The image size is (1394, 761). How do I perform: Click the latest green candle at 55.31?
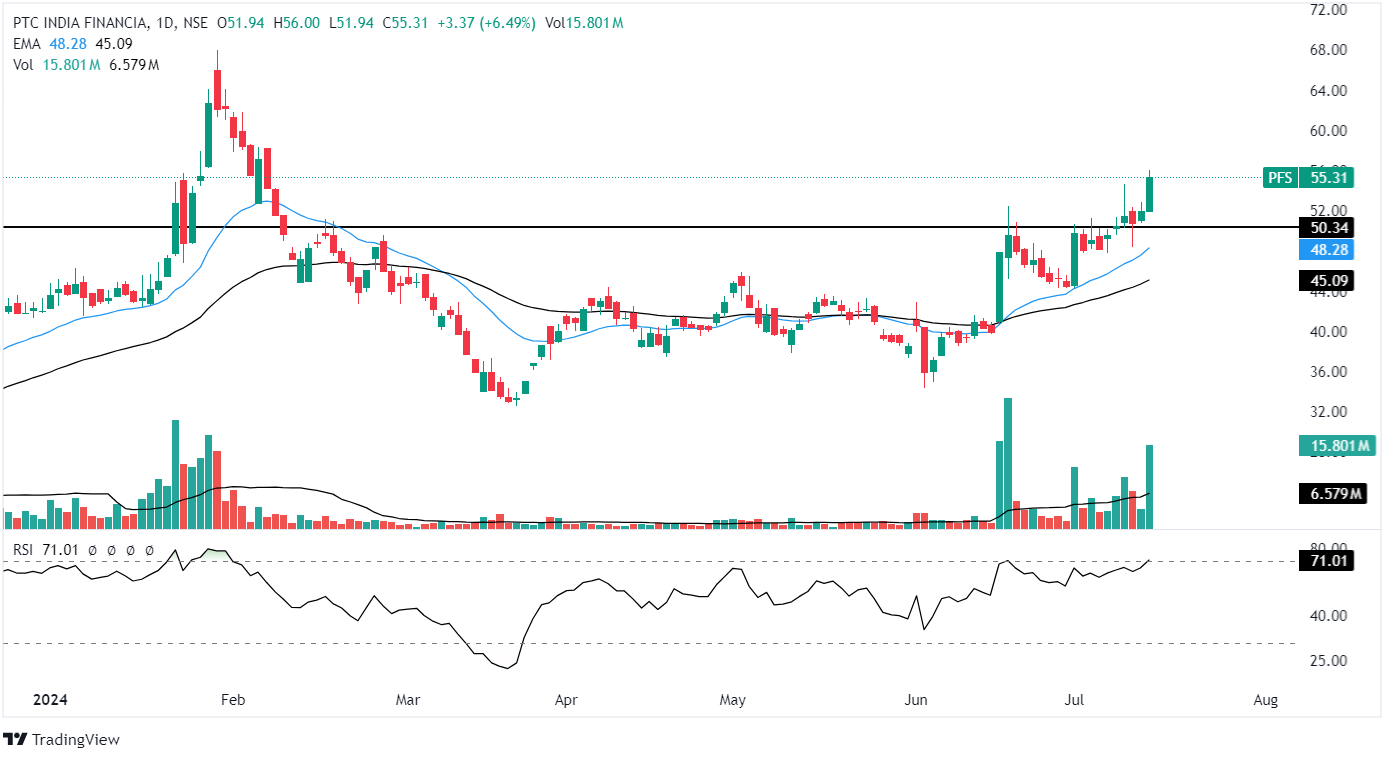pyautogui.click(x=1150, y=194)
